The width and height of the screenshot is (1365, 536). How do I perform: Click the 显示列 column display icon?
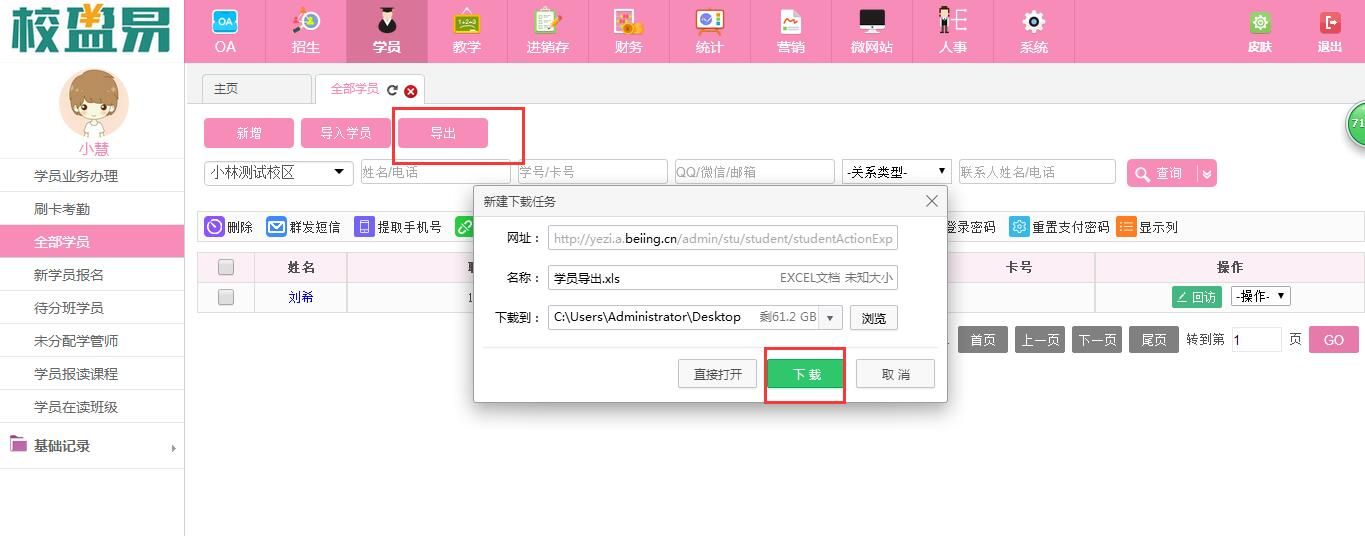[1126, 227]
